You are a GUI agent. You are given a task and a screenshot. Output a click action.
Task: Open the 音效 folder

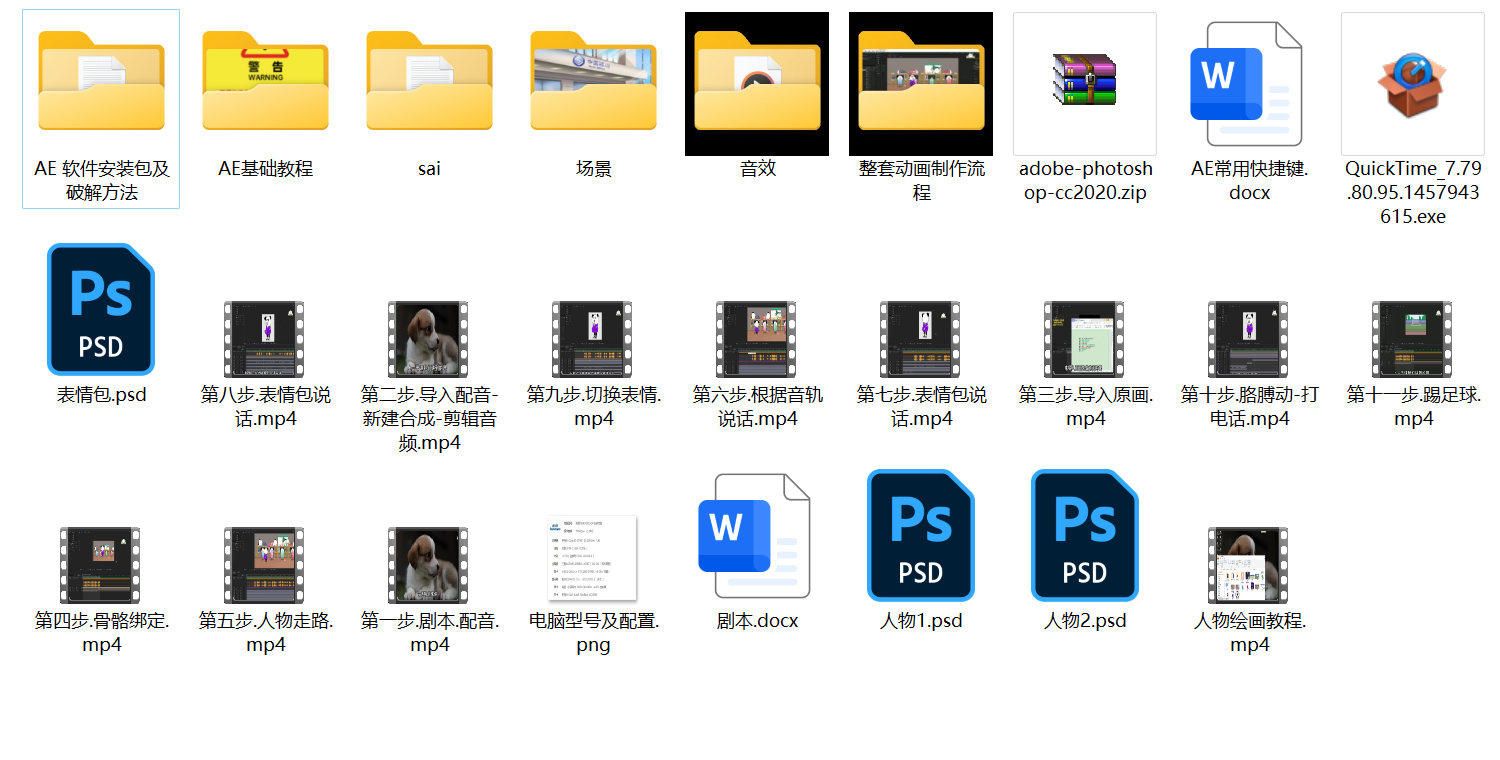757,85
